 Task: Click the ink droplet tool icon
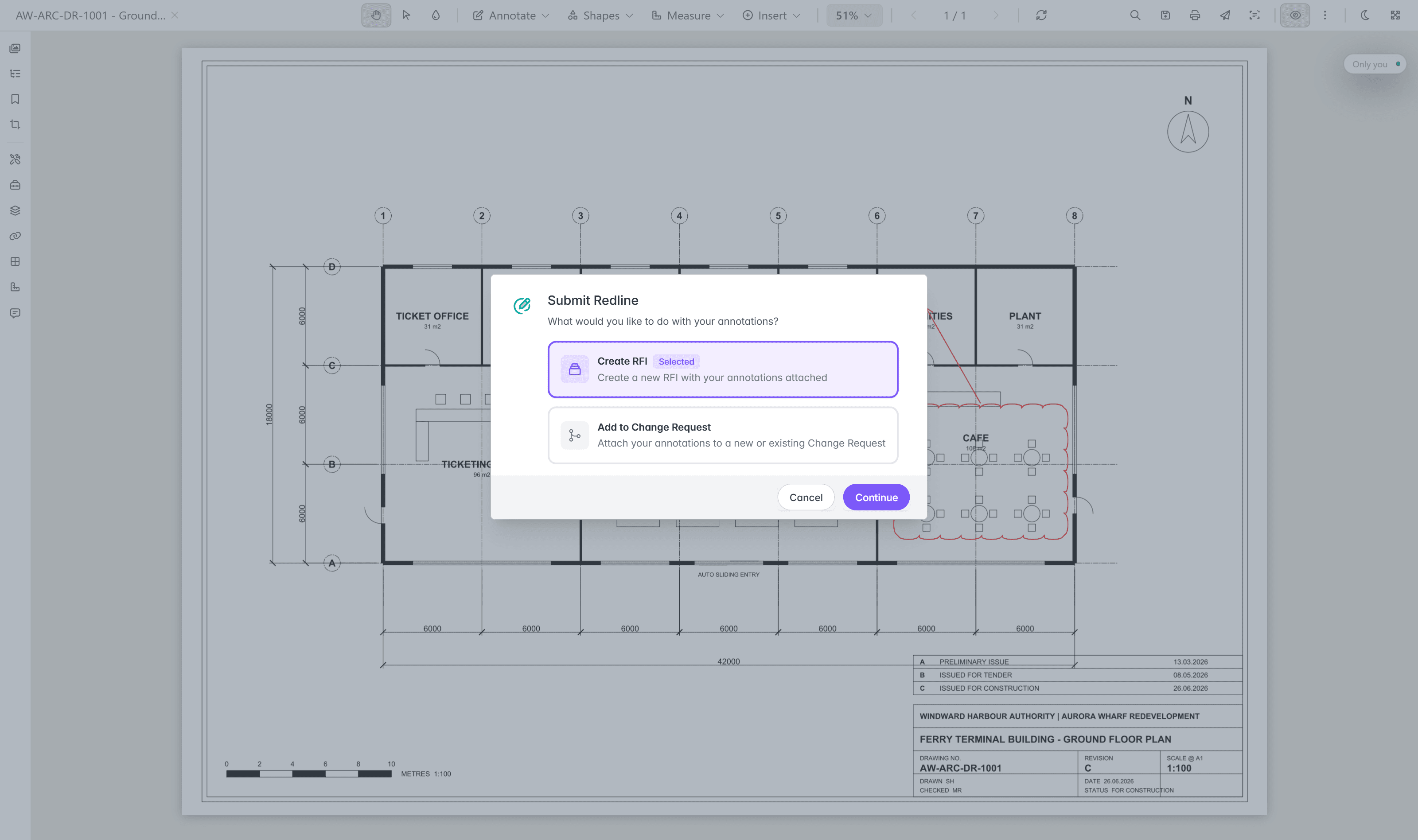coord(435,15)
